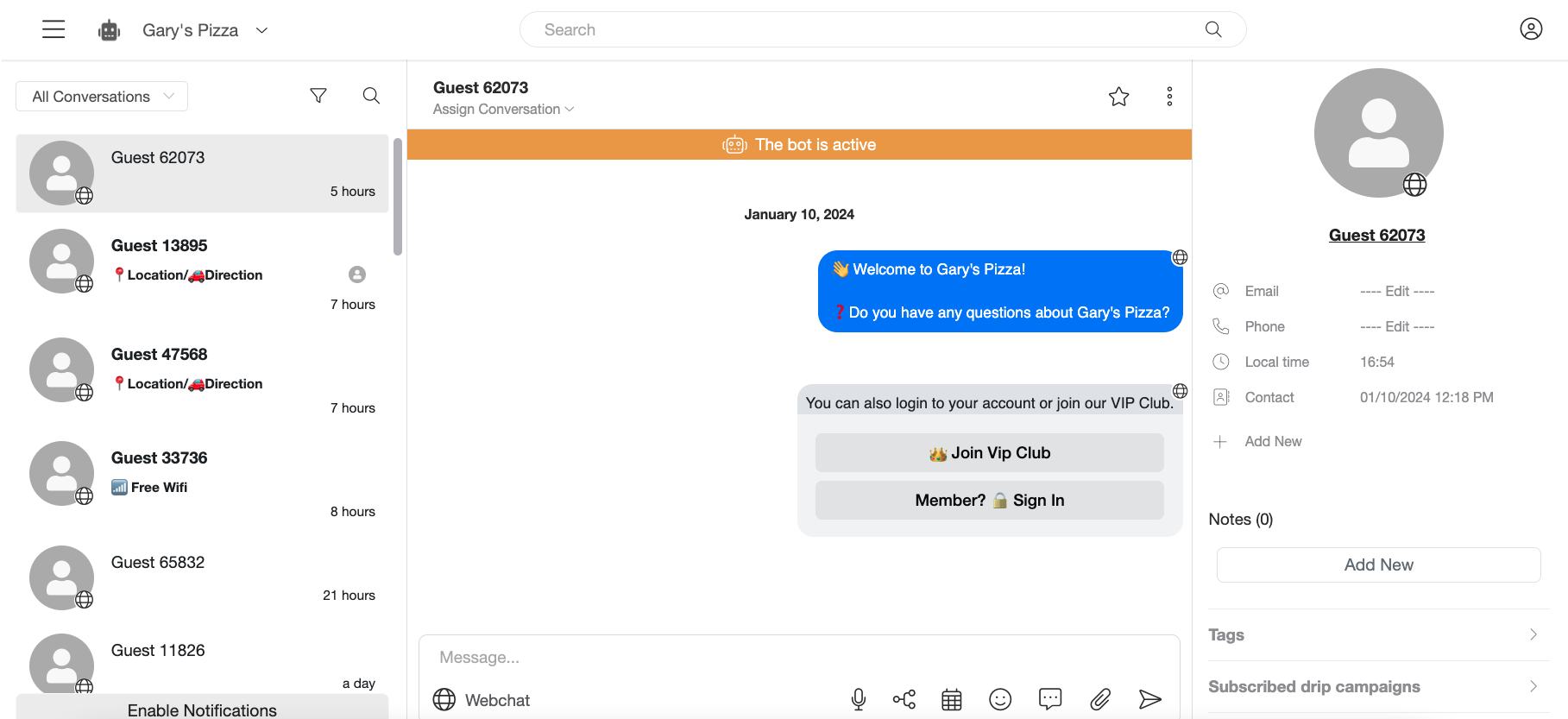1568x719 pixels.
Task: Click the Enable Notifications button
Action: [x=202, y=708]
